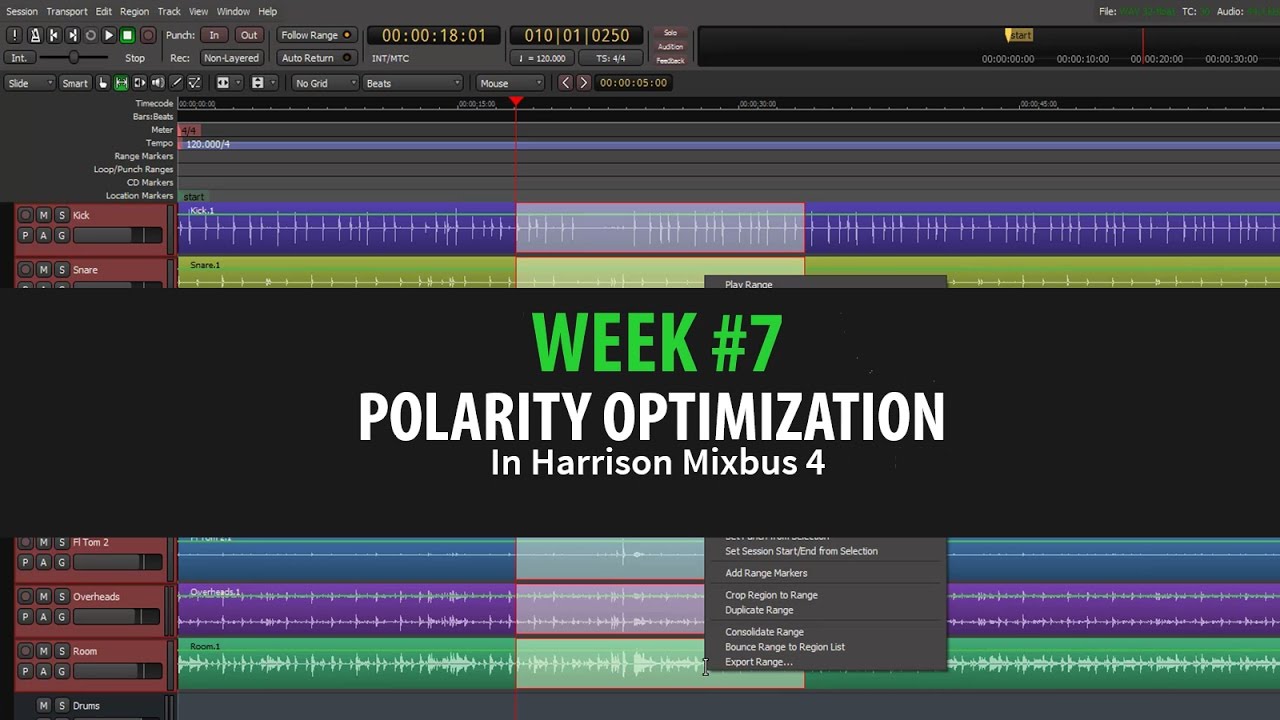Select the Cut tool icon
The height and width of the screenshot is (720, 1280).
click(x=139, y=83)
